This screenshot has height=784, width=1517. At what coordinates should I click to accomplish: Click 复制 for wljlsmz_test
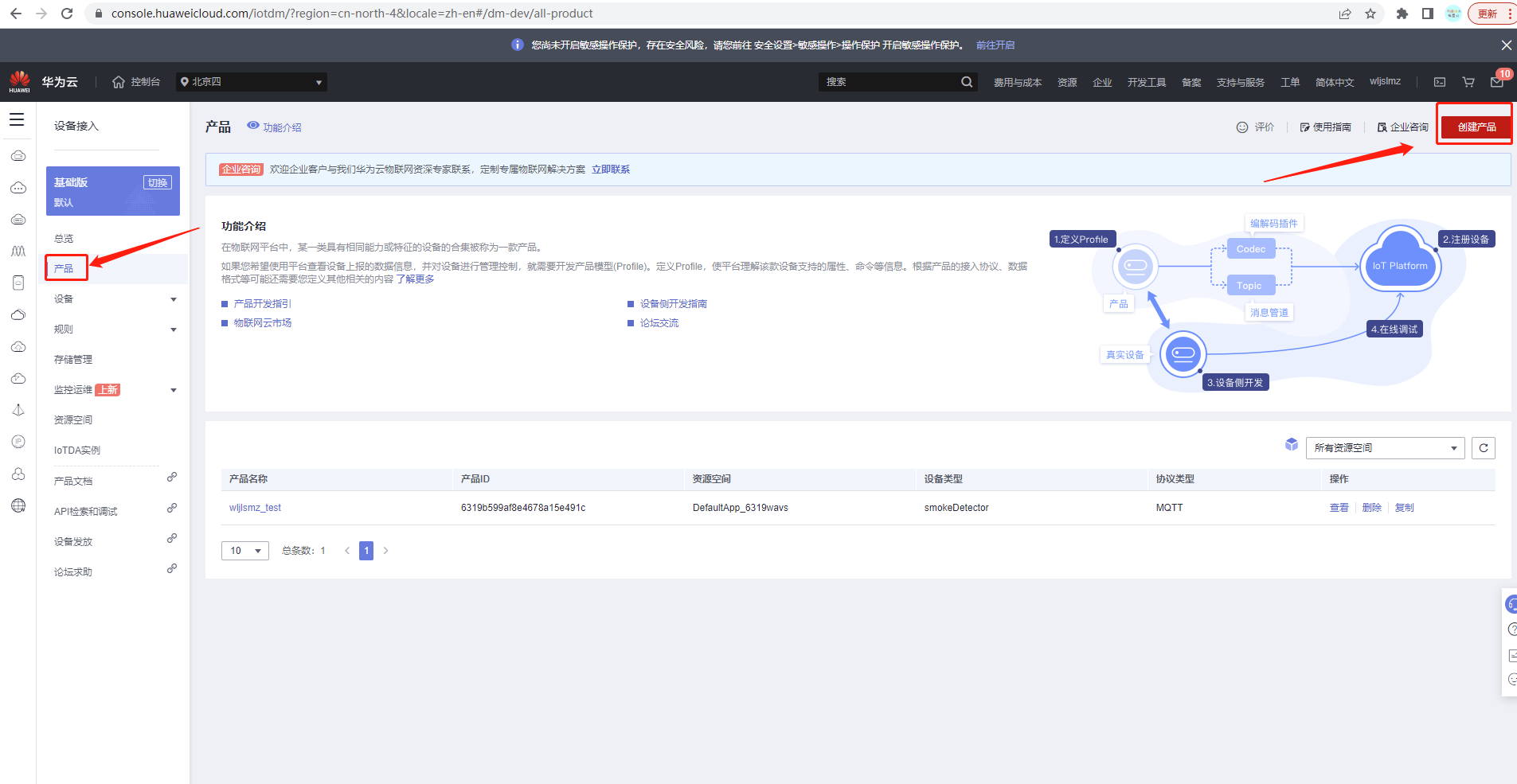coord(1405,508)
